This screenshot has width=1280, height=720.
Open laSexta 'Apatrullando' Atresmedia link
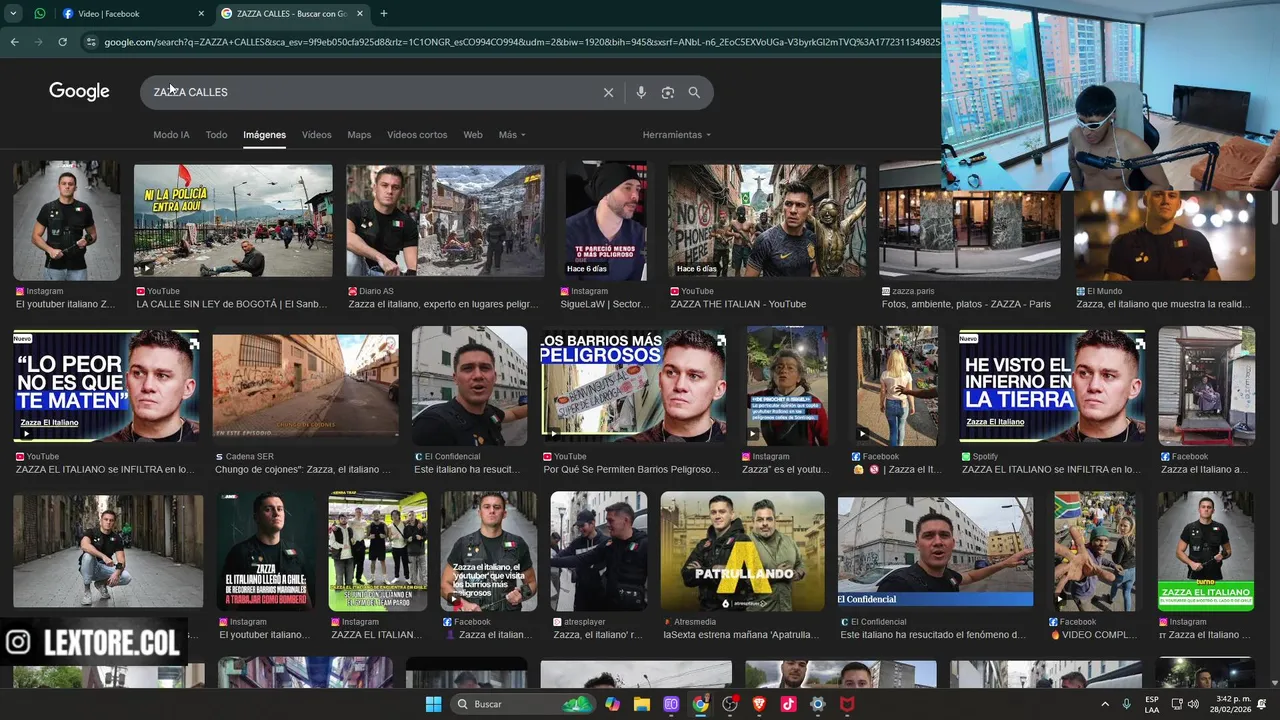(741, 635)
